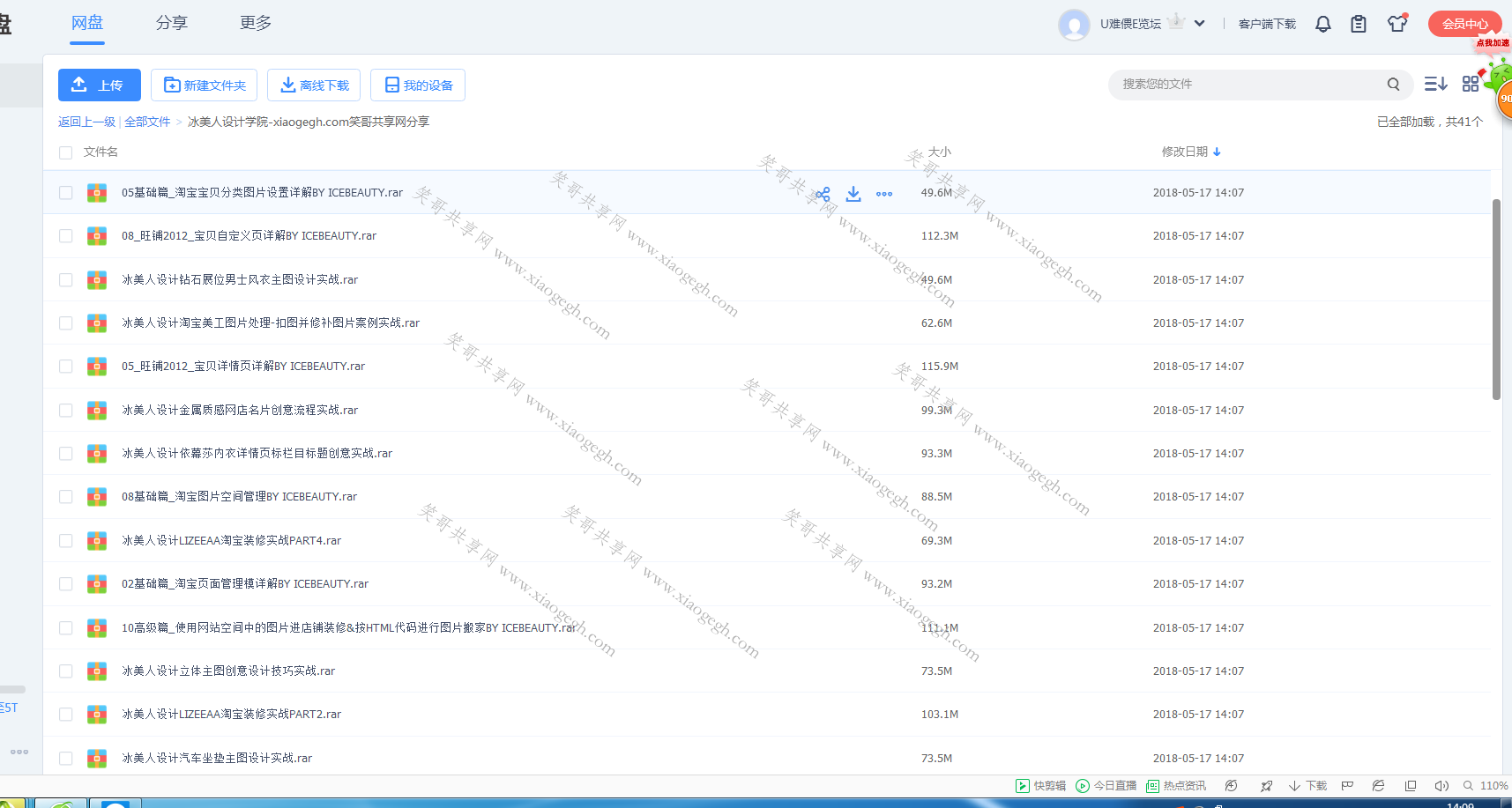Screen dimensions: 1512x808
Task: Open the 网盘 tab
Action: pos(87,23)
